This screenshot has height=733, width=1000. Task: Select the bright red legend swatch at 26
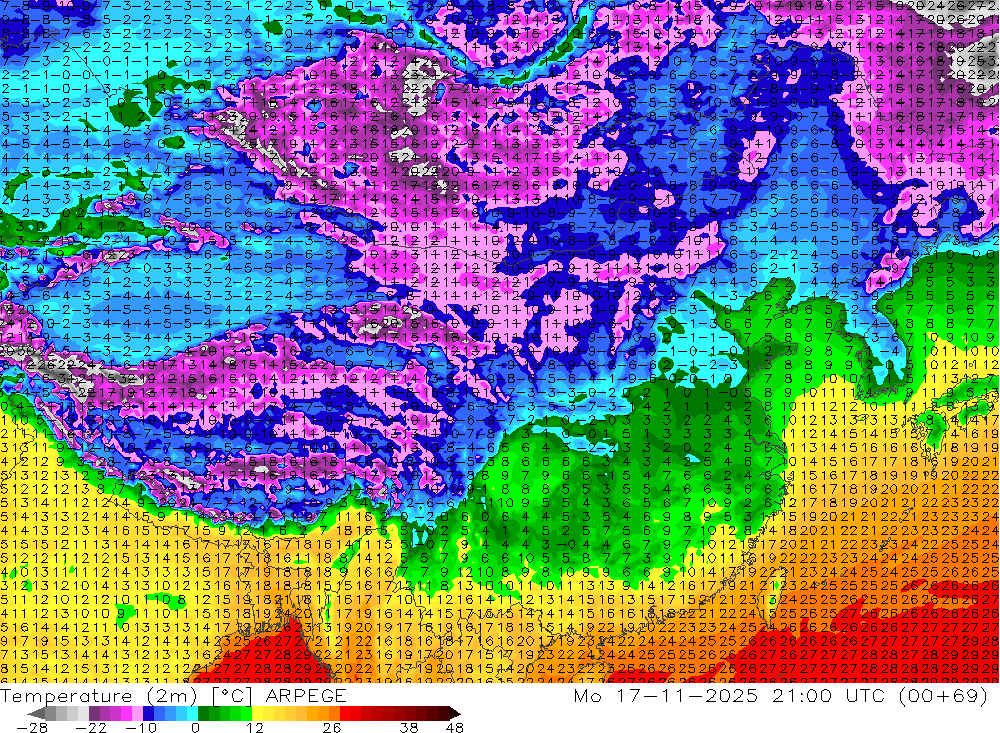click(x=345, y=713)
